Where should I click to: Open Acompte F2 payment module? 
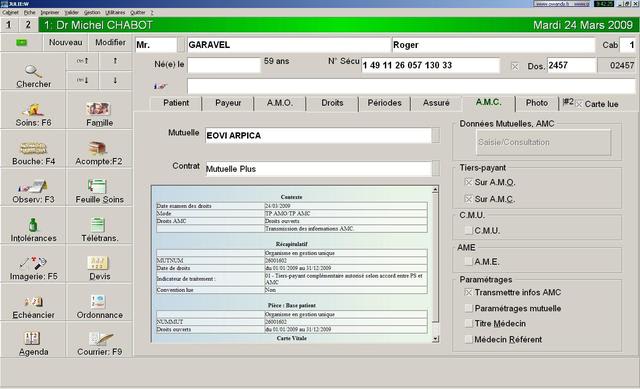click(99, 149)
